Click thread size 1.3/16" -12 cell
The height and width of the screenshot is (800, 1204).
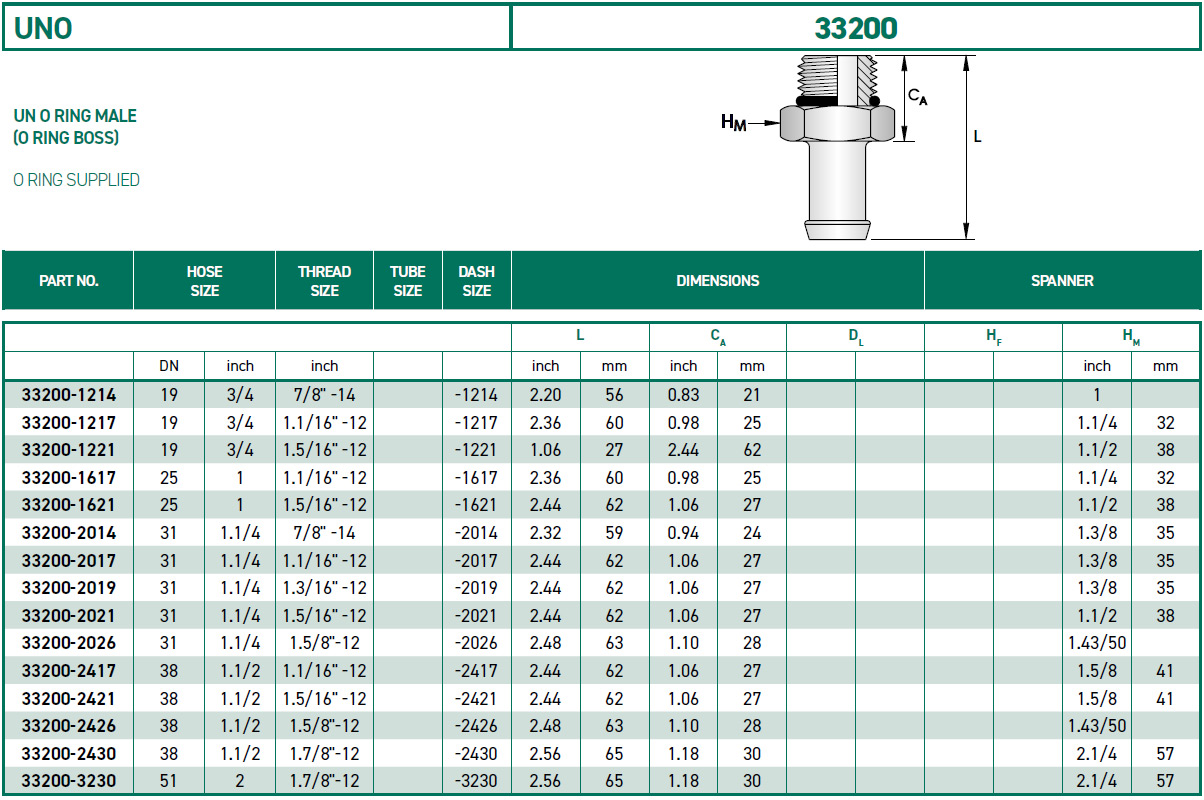tap(324, 588)
